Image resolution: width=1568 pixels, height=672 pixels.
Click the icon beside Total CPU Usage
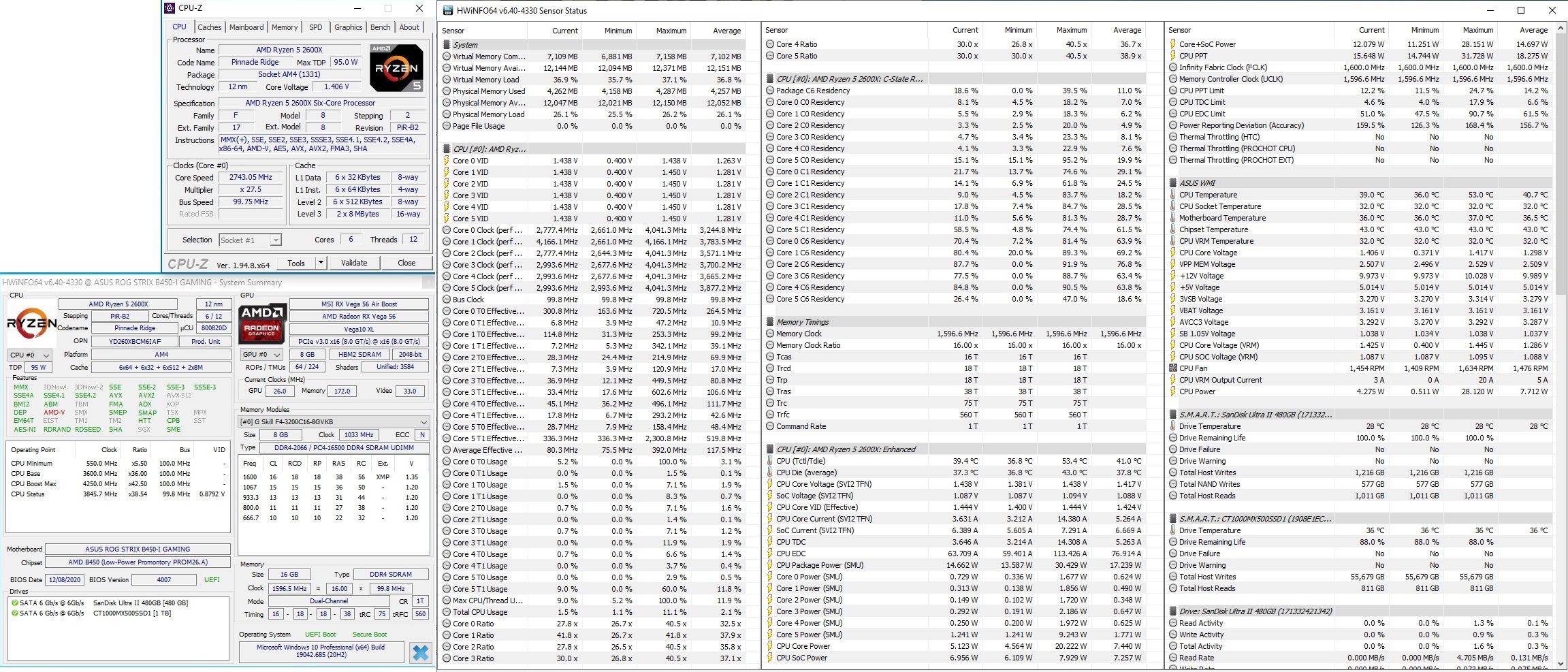[447, 612]
